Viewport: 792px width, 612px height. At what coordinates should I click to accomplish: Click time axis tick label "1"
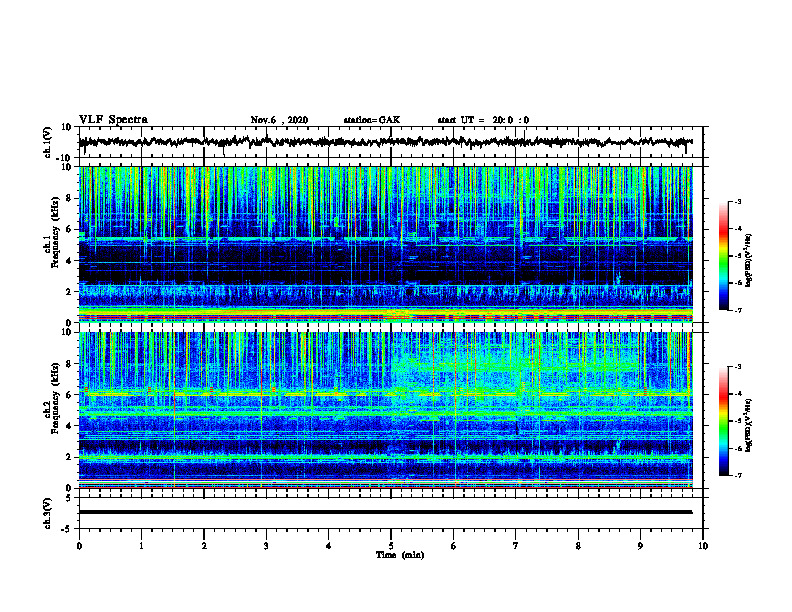coord(141,546)
